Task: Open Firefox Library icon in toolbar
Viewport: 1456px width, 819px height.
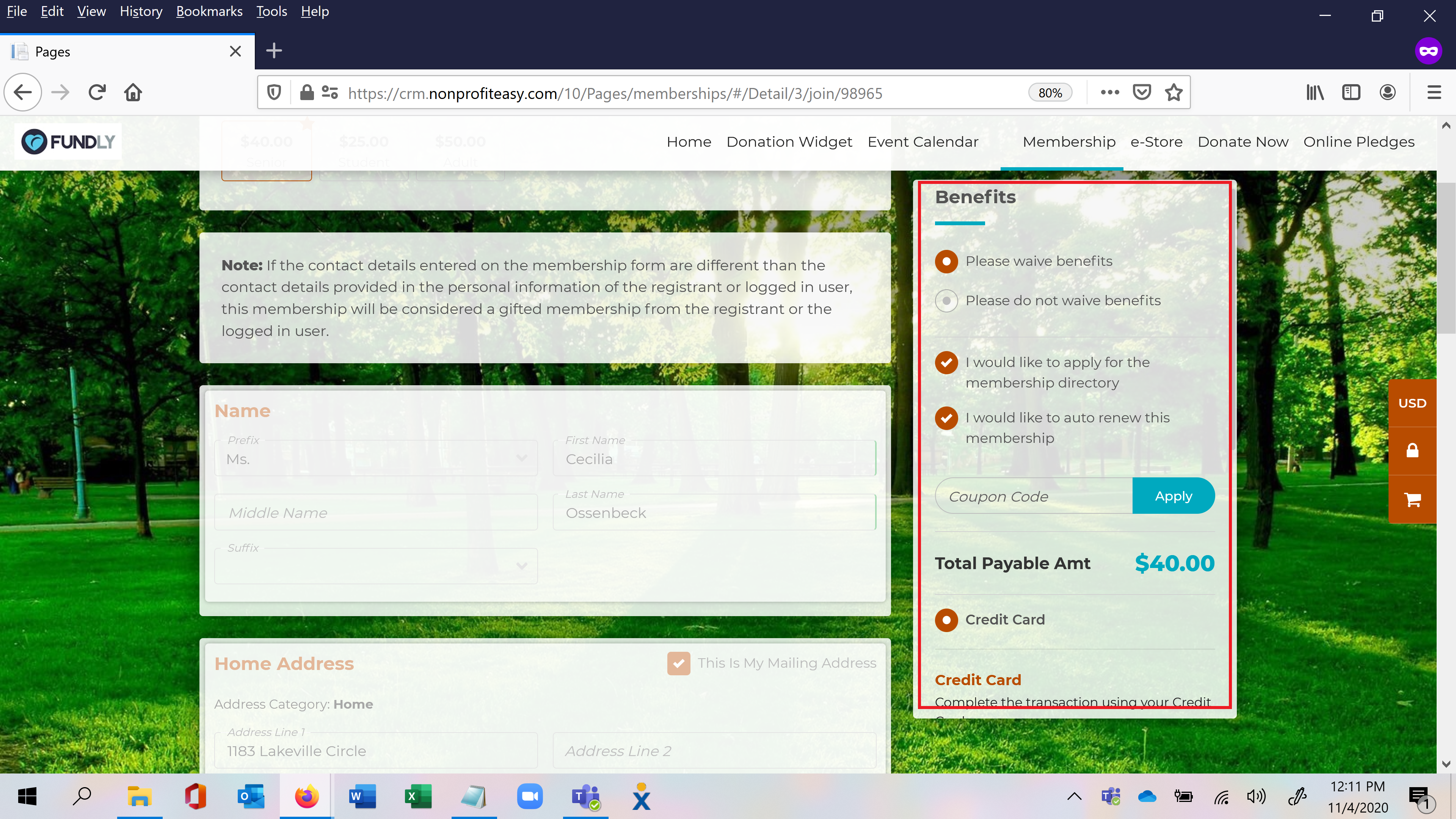Action: [x=1315, y=92]
